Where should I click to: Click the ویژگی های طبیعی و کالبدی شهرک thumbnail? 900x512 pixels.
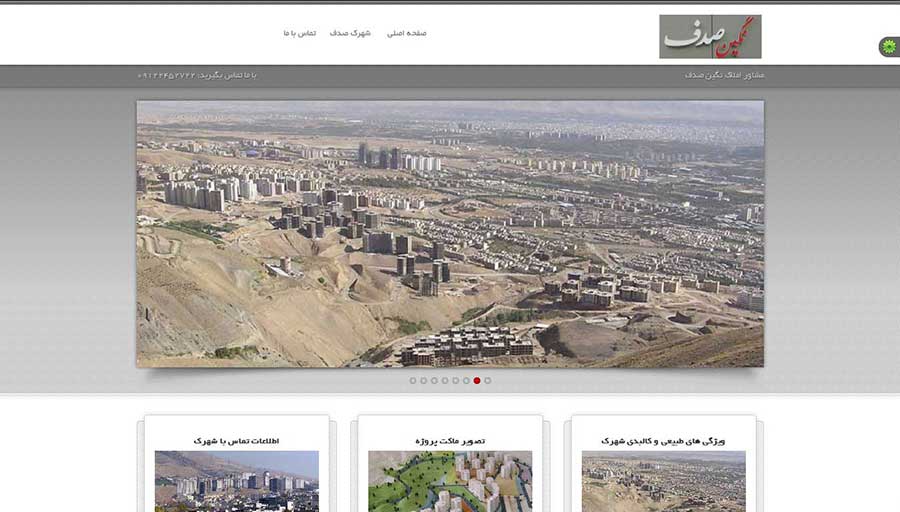pos(663,482)
